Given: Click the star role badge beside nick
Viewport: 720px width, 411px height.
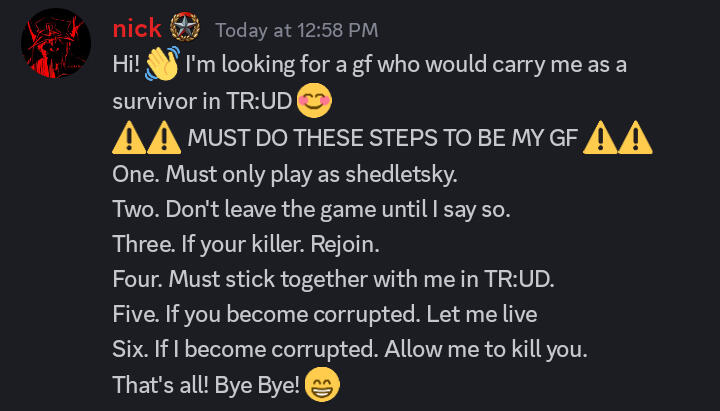Looking at the screenshot, I should click(185, 27).
